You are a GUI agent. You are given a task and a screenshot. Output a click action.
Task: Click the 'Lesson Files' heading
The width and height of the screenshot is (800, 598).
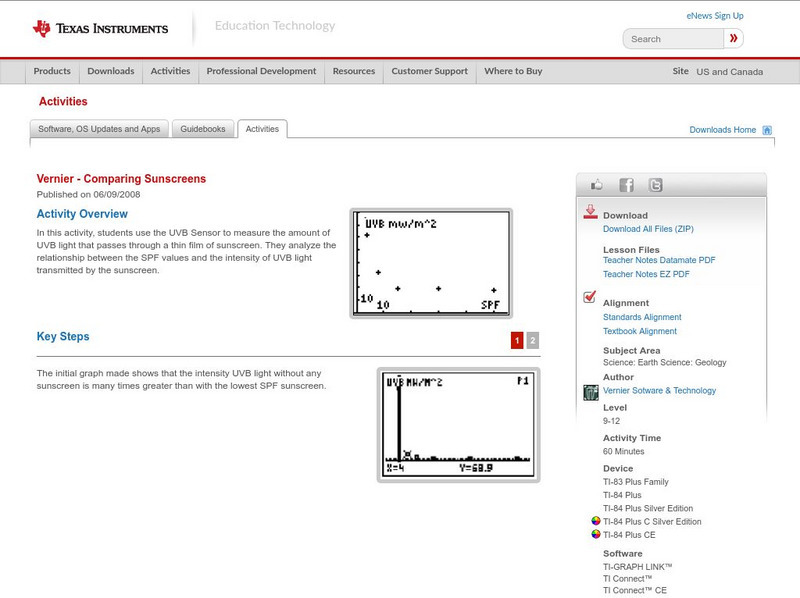631,250
